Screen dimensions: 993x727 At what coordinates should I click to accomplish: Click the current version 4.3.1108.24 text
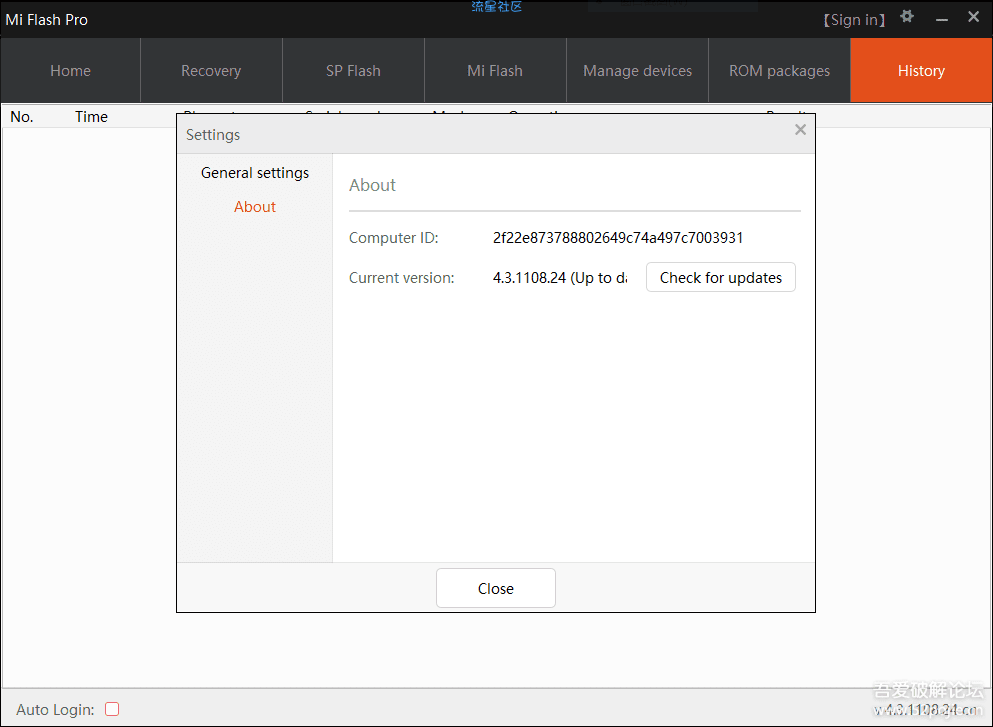(x=560, y=278)
